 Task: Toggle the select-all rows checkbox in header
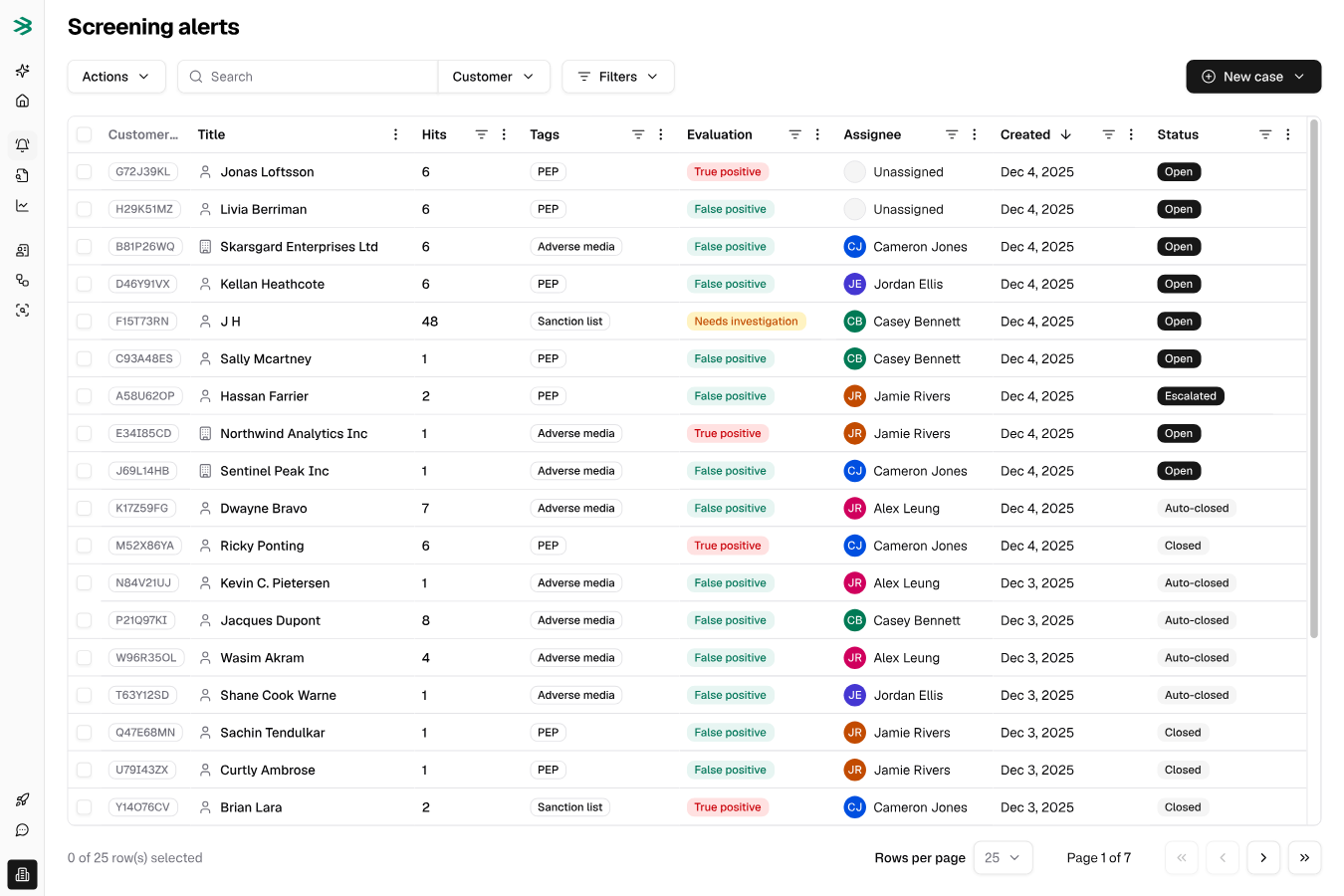pyautogui.click(x=85, y=134)
